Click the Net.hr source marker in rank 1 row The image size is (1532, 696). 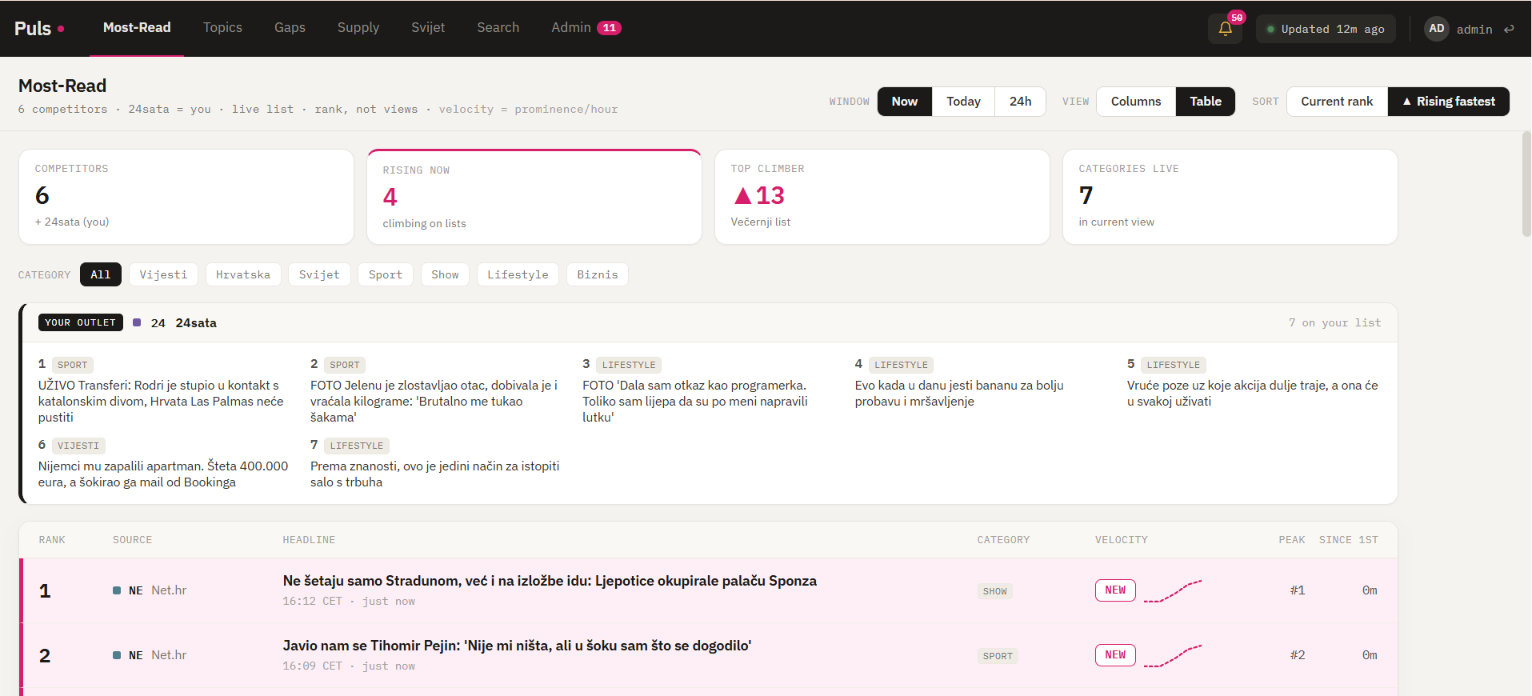click(117, 590)
